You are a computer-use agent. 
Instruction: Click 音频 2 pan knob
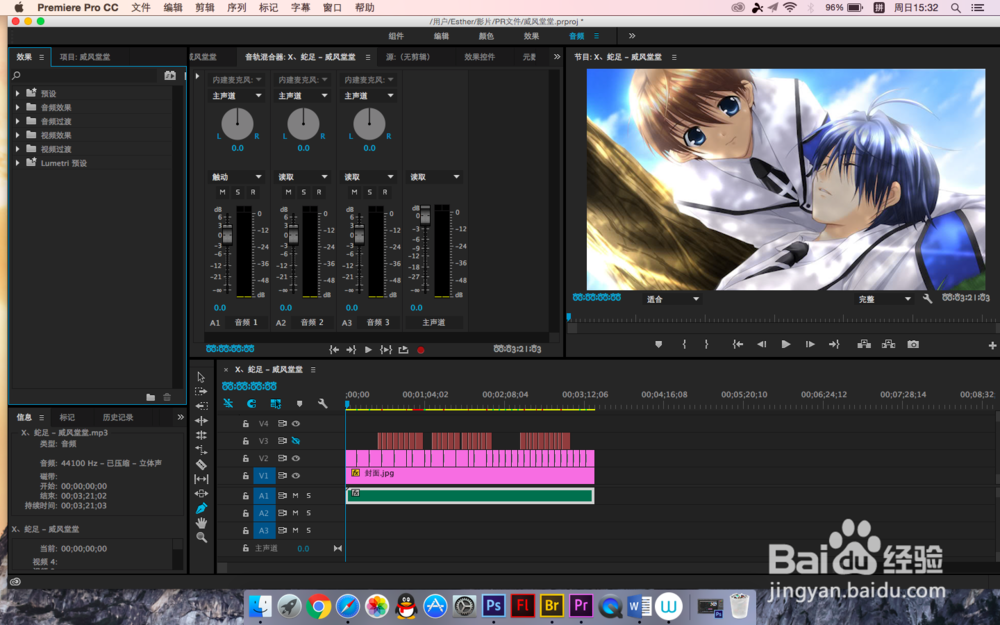pos(303,124)
